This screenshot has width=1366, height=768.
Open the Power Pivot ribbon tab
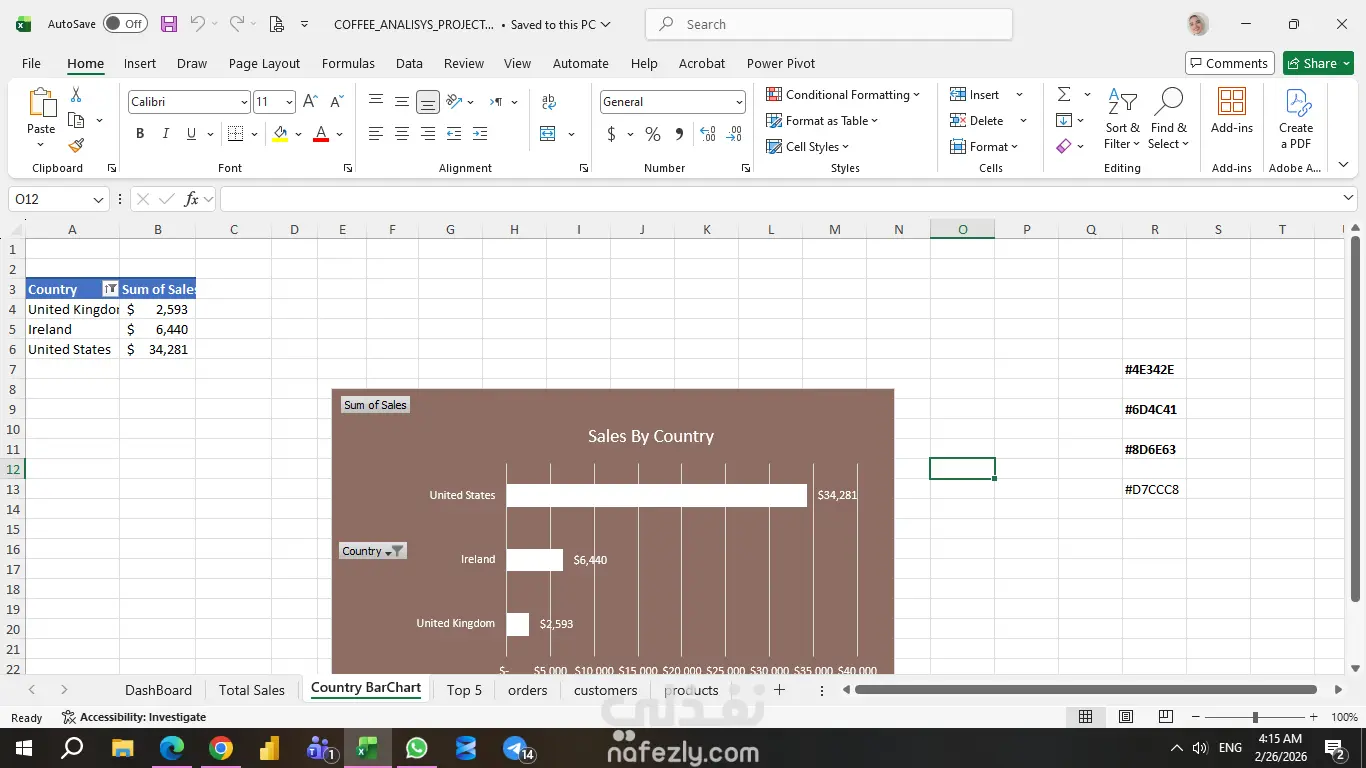[781, 63]
